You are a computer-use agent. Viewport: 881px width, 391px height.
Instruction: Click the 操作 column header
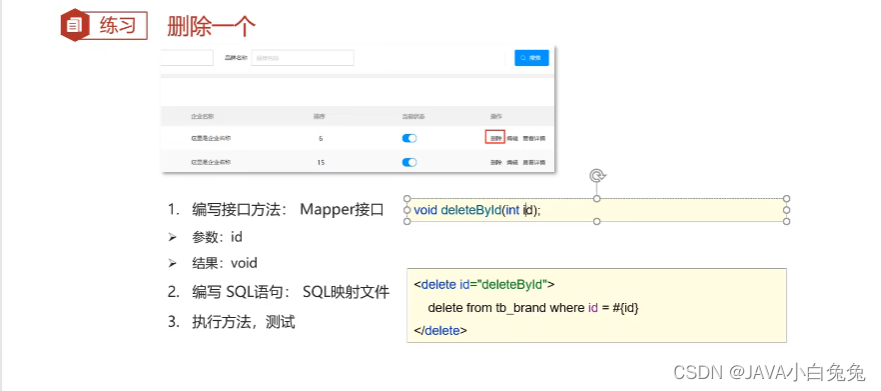point(496,117)
